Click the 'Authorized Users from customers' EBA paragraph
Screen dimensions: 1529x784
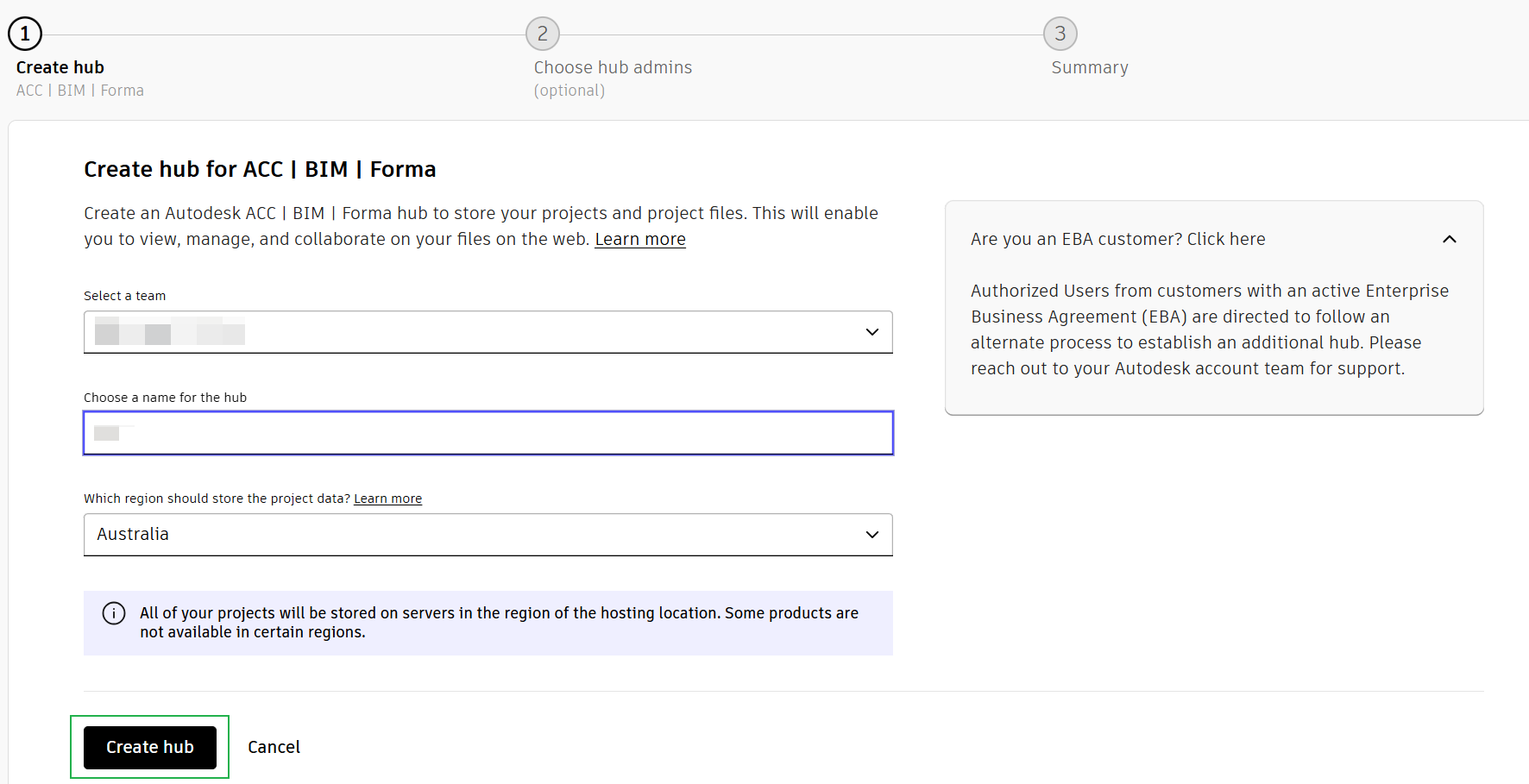coord(1210,329)
